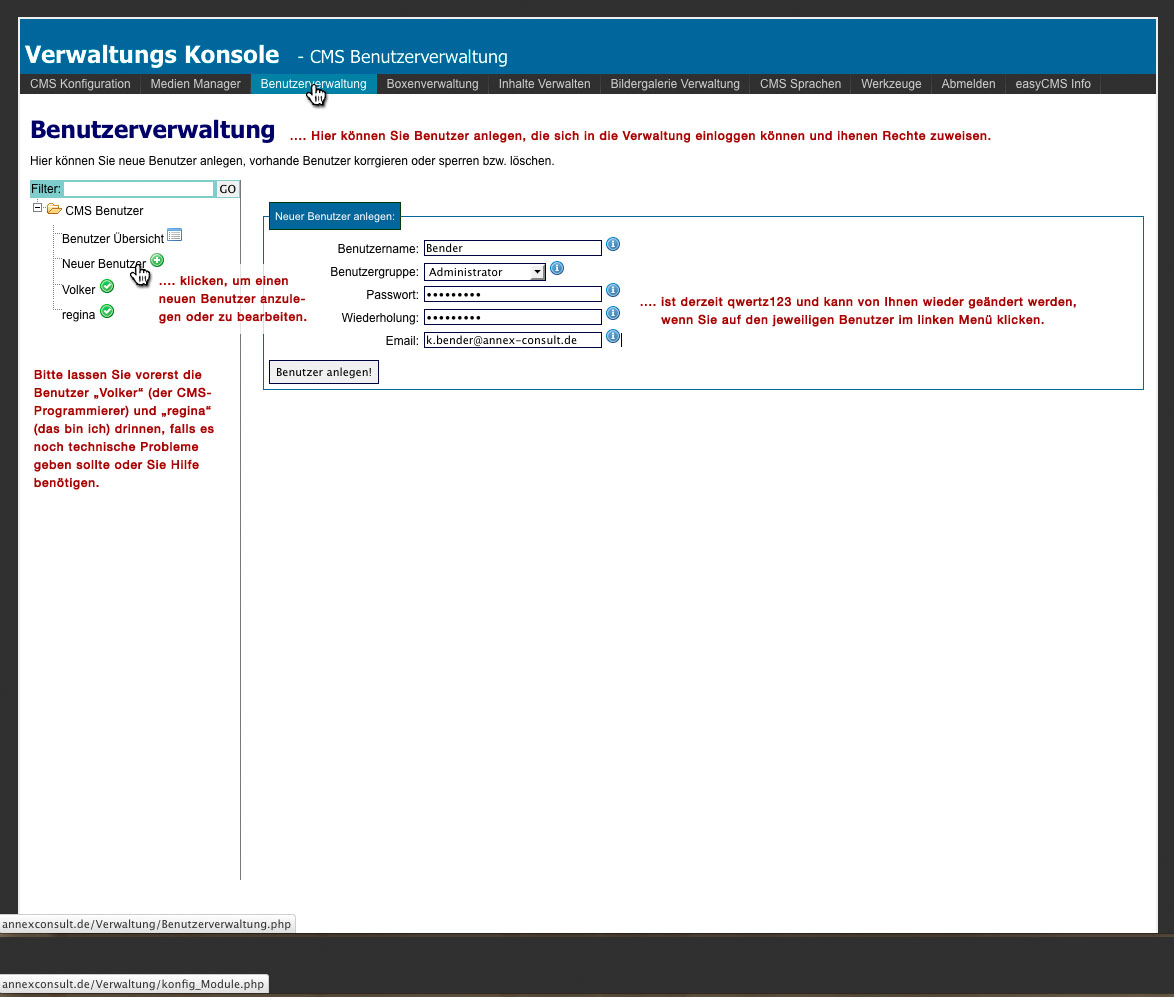Click into the Filter text field
Screen dimensions: 1174x1000
click(139, 189)
